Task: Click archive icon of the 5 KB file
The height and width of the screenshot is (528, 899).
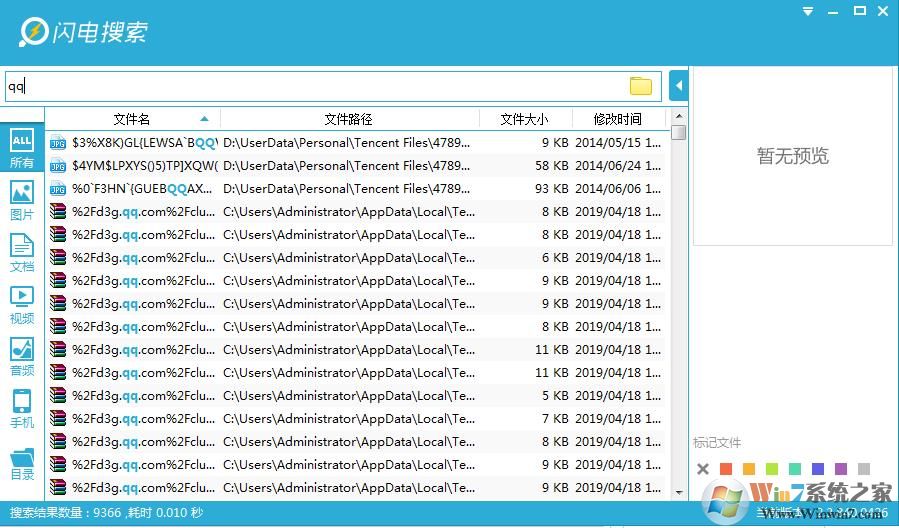Action: tap(58, 396)
